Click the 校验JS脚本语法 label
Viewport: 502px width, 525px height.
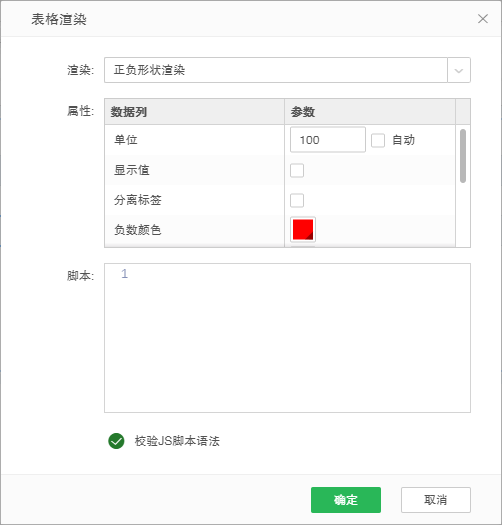point(177,441)
